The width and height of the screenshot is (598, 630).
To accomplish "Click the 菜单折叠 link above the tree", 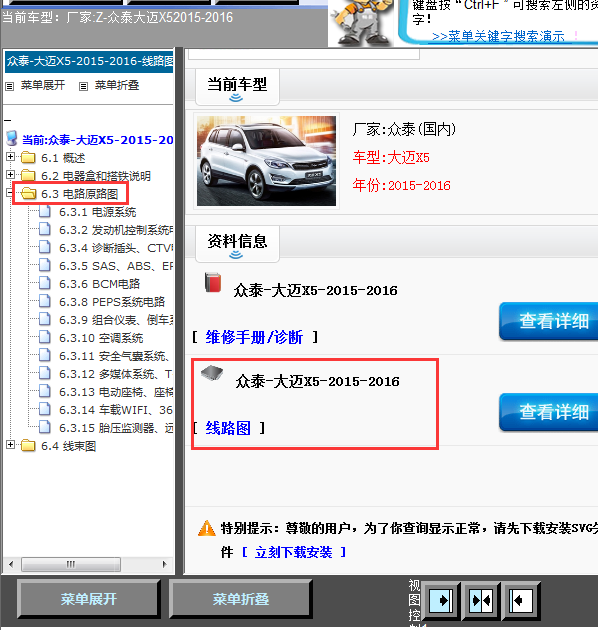I will pyautogui.click(x=117, y=85).
